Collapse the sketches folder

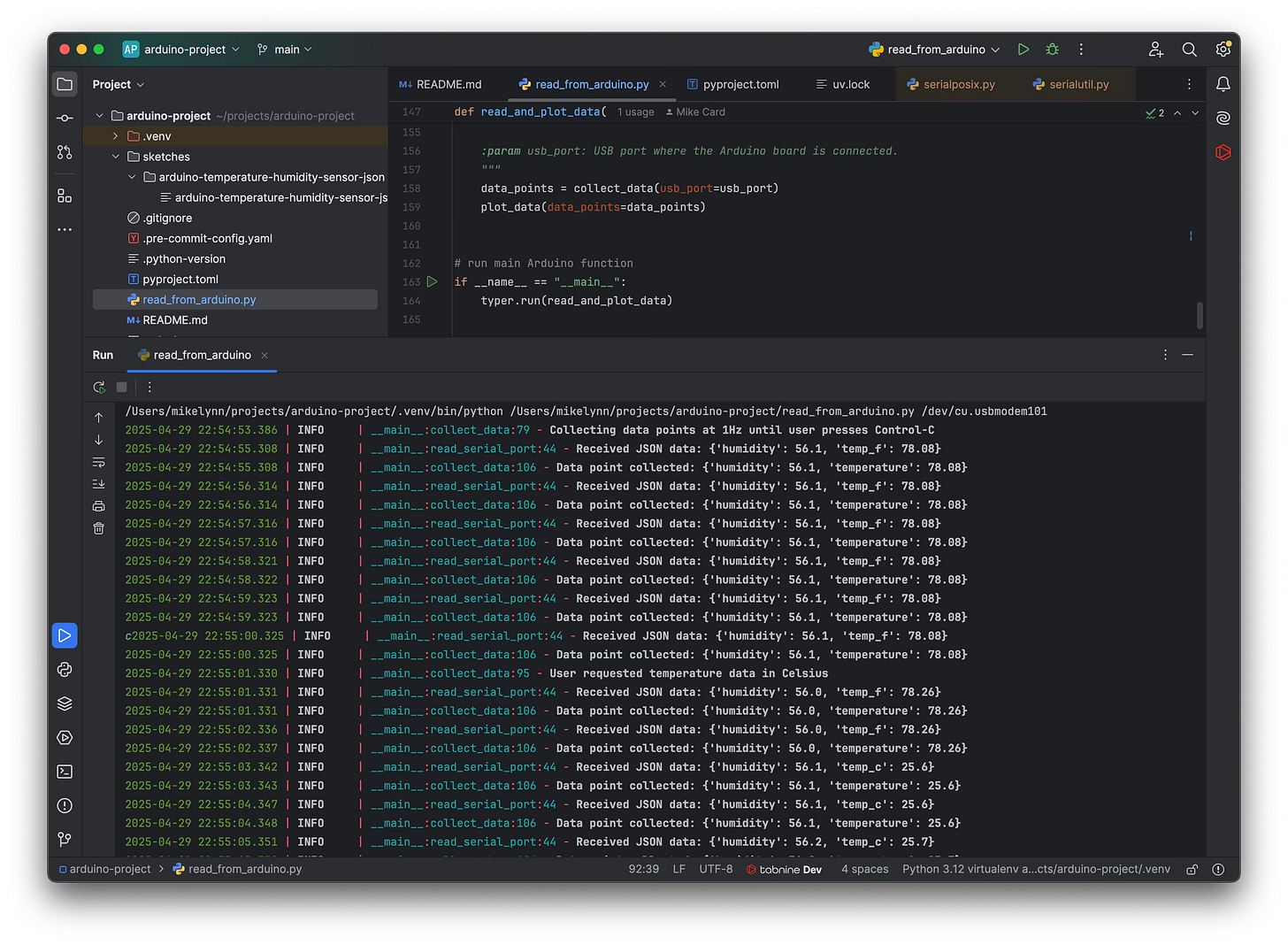pos(116,157)
